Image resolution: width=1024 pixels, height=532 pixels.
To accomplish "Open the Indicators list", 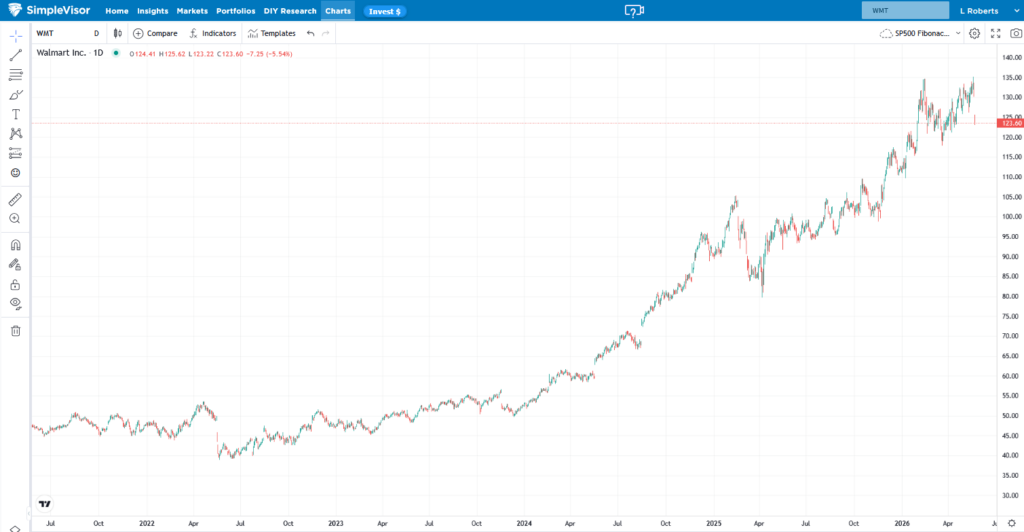I will [x=213, y=33].
